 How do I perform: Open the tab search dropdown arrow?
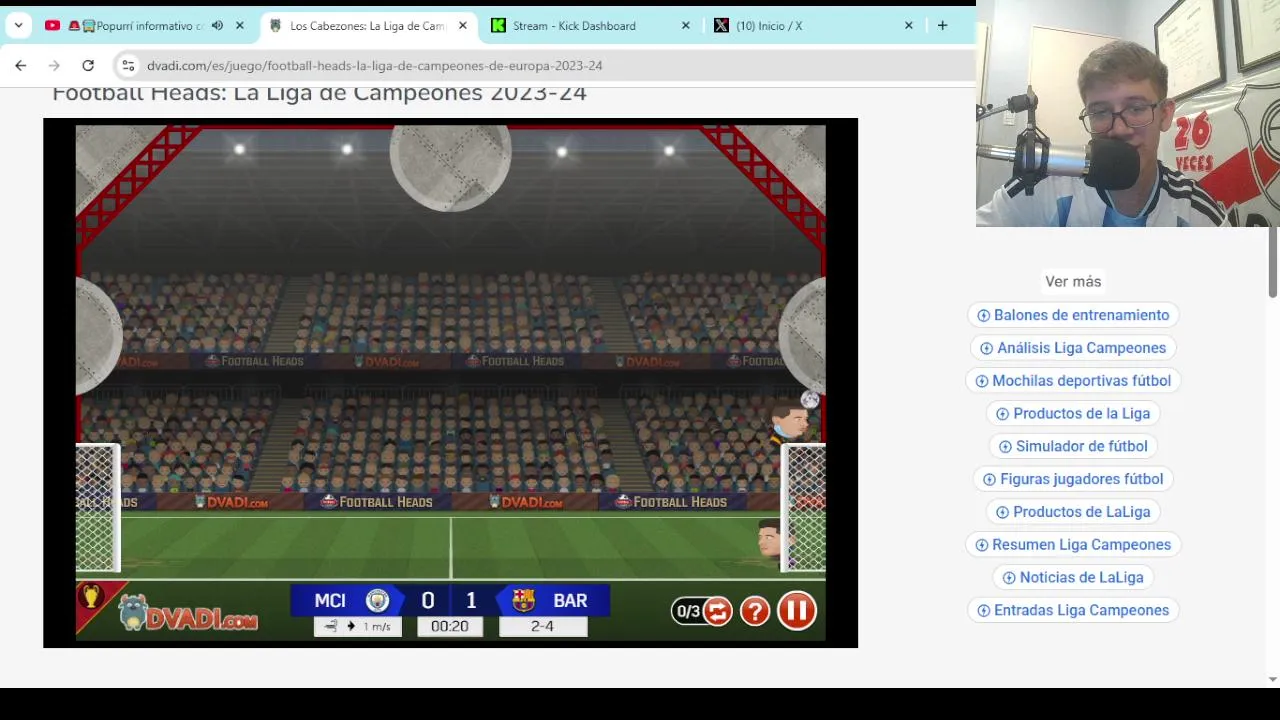(x=18, y=26)
